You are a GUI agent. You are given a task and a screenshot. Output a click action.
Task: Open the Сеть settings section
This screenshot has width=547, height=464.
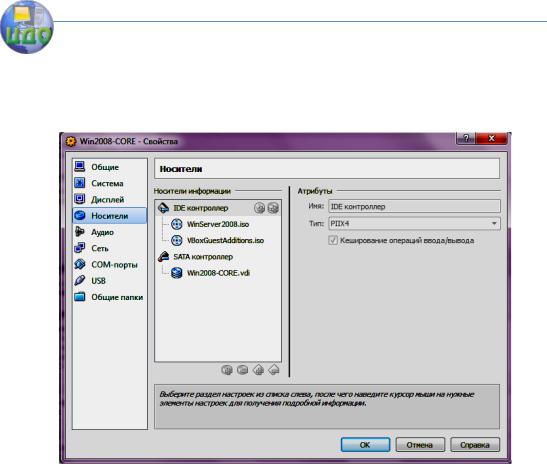tap(110, 248)
